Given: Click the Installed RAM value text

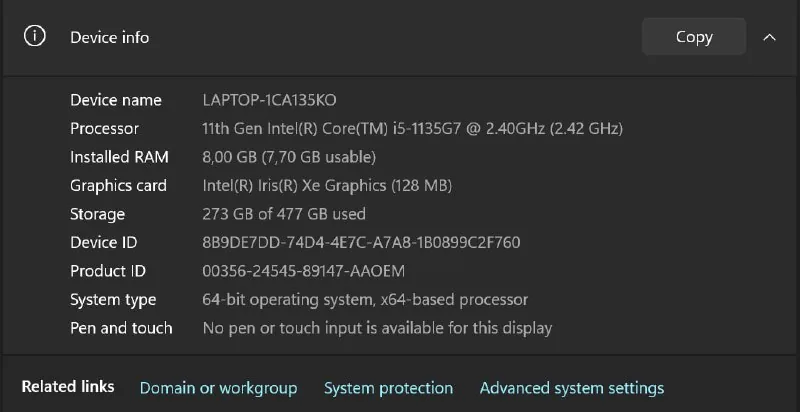Looking at the screenshot, I should (x=289, y=157).
